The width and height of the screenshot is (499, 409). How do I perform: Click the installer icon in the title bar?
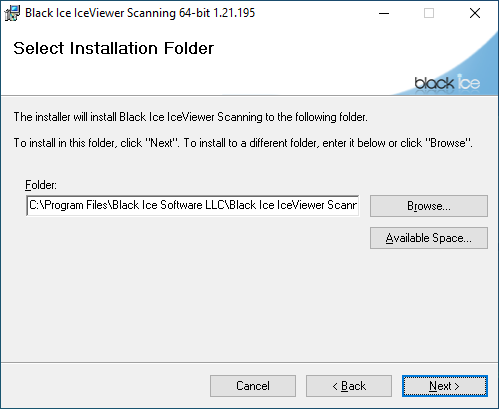[x=12, y=13]
